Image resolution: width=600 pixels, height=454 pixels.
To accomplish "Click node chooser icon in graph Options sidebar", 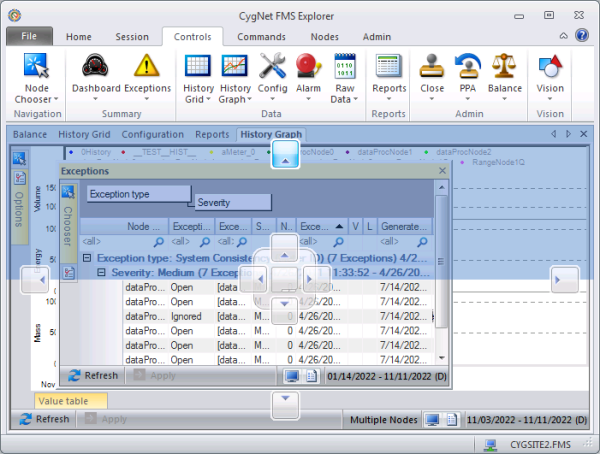I will pos(19,158).
